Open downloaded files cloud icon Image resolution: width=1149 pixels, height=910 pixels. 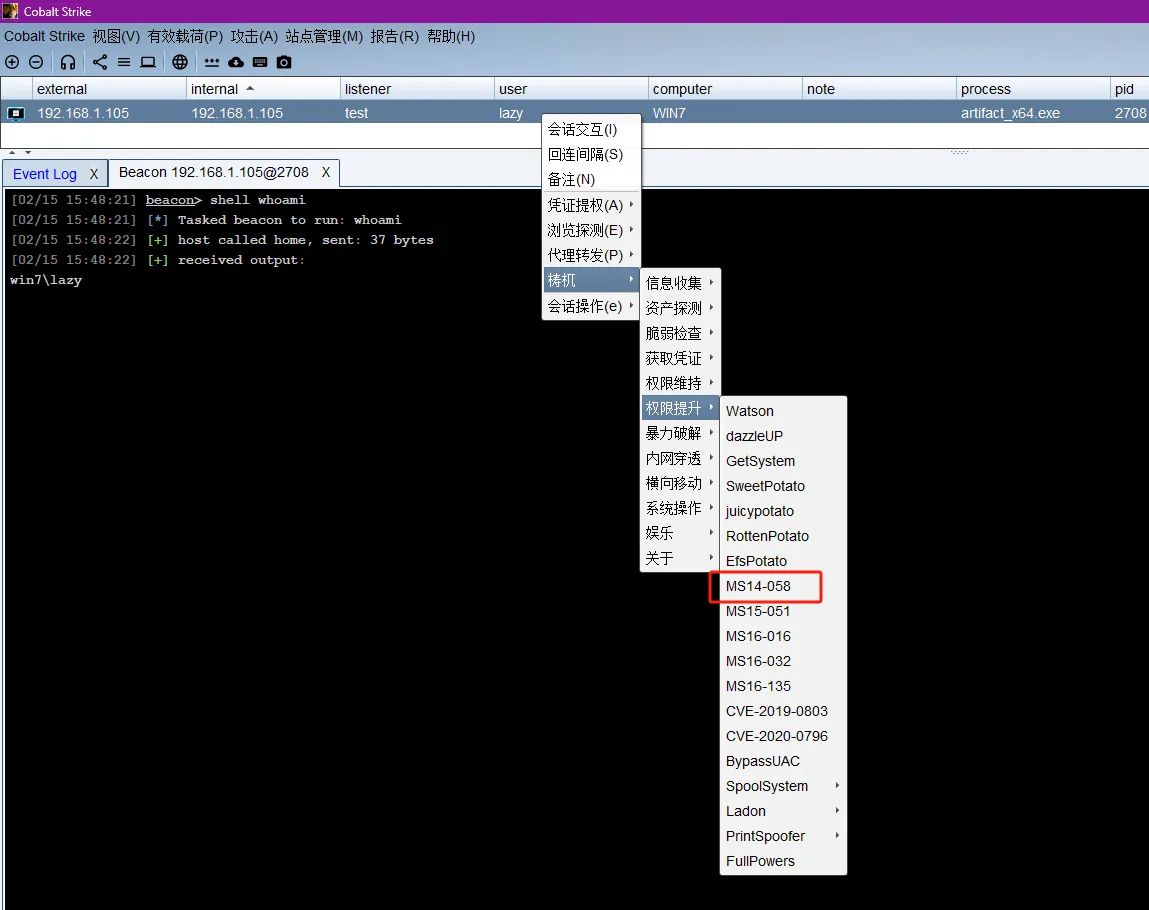[x=236, y=62]
